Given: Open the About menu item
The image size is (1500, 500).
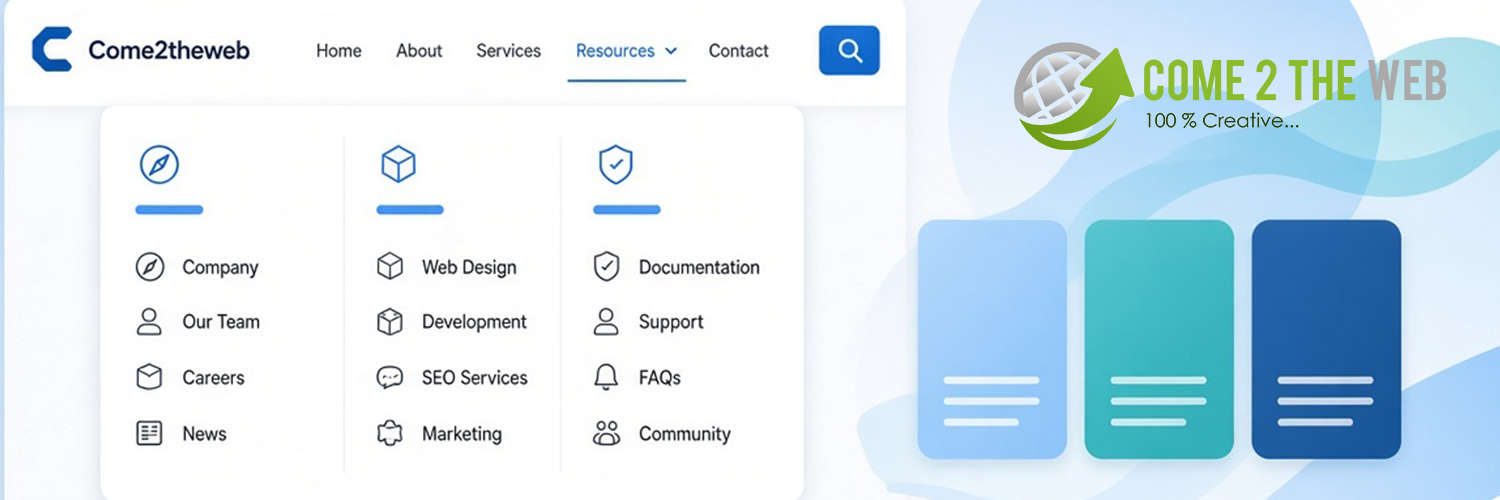Looking at the screenshot, I should pyautogui.click(x=419, y=51).
